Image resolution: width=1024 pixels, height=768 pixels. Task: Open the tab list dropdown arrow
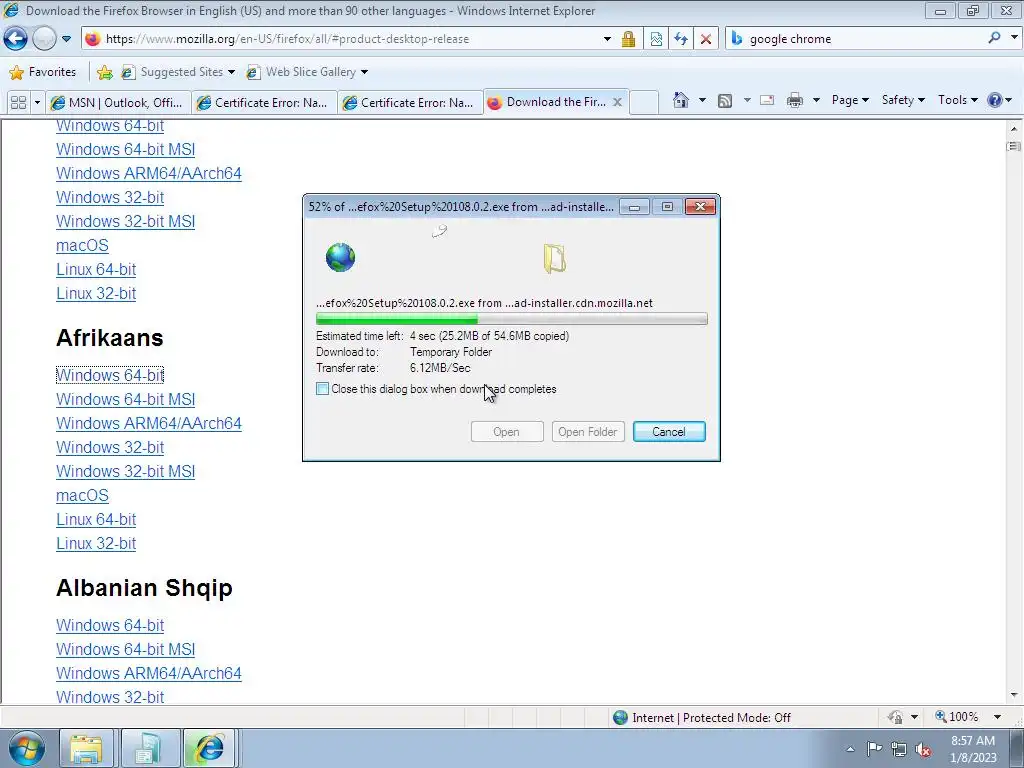37,103
